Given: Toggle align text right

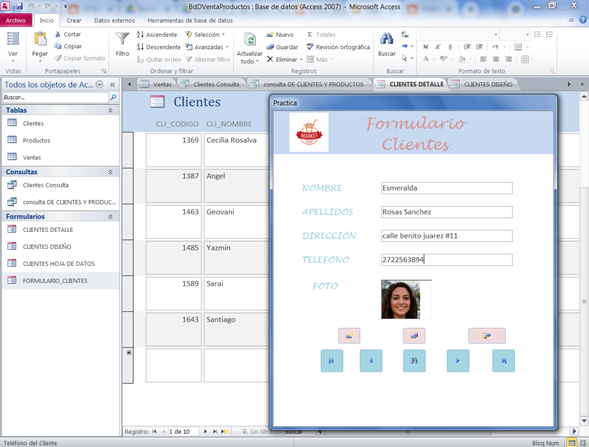Looking at the screenshot, I should coord(508,59).
